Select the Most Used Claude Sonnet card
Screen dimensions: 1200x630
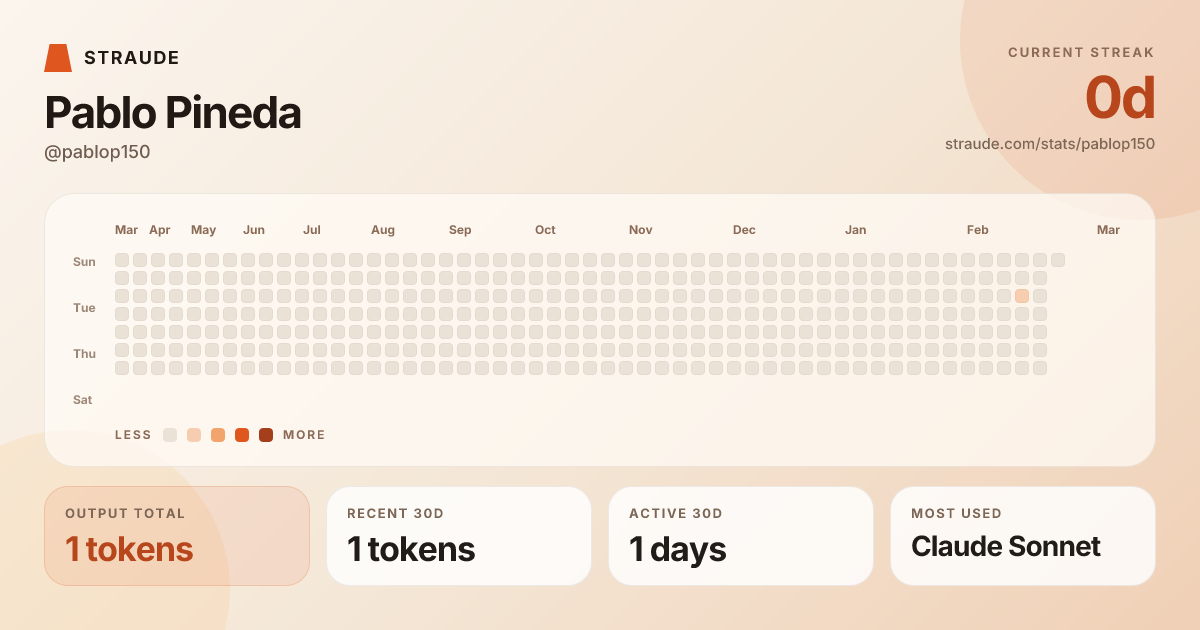(1023, 536)
